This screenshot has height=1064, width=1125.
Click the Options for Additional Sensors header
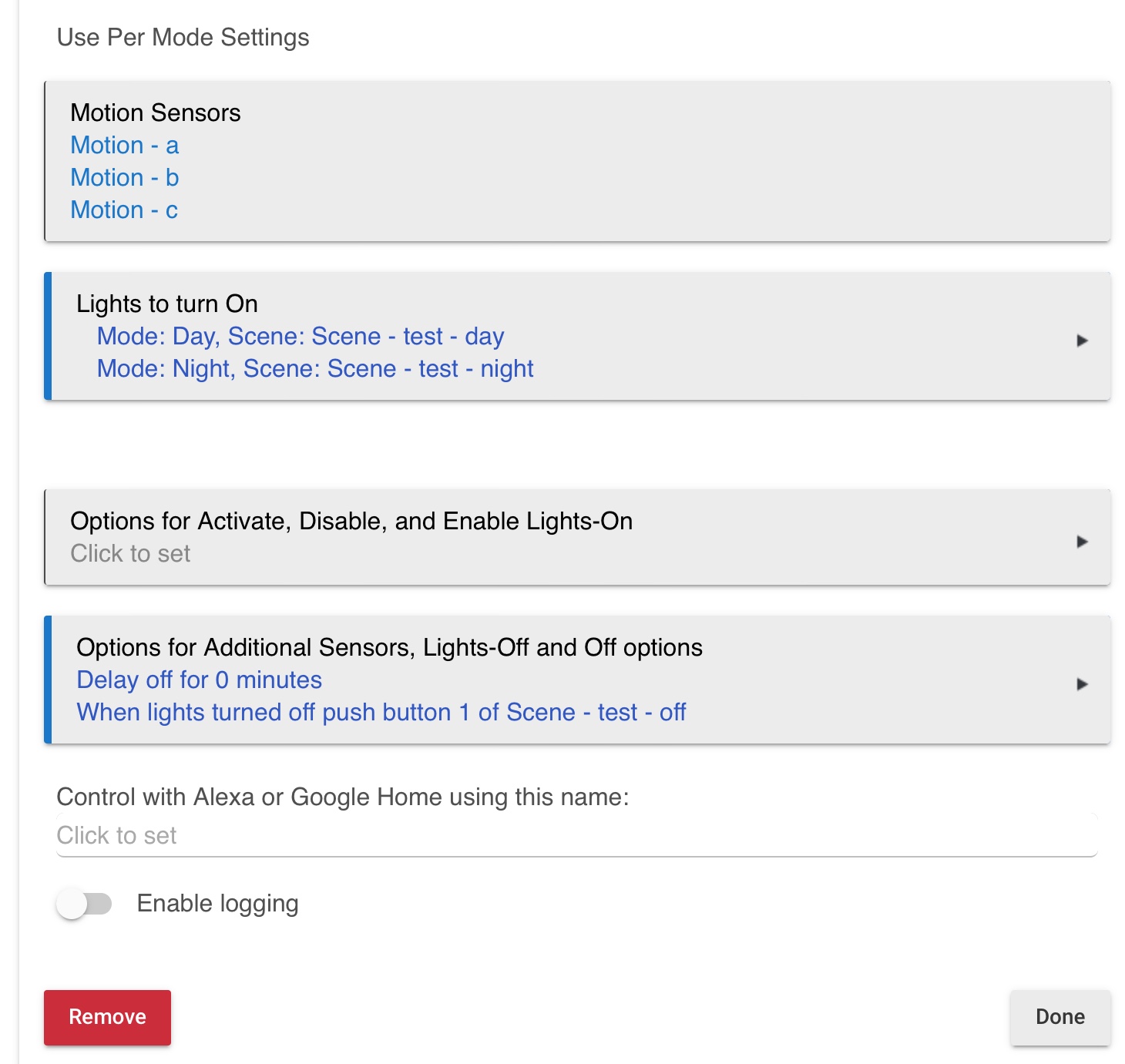tap(388, 648)
